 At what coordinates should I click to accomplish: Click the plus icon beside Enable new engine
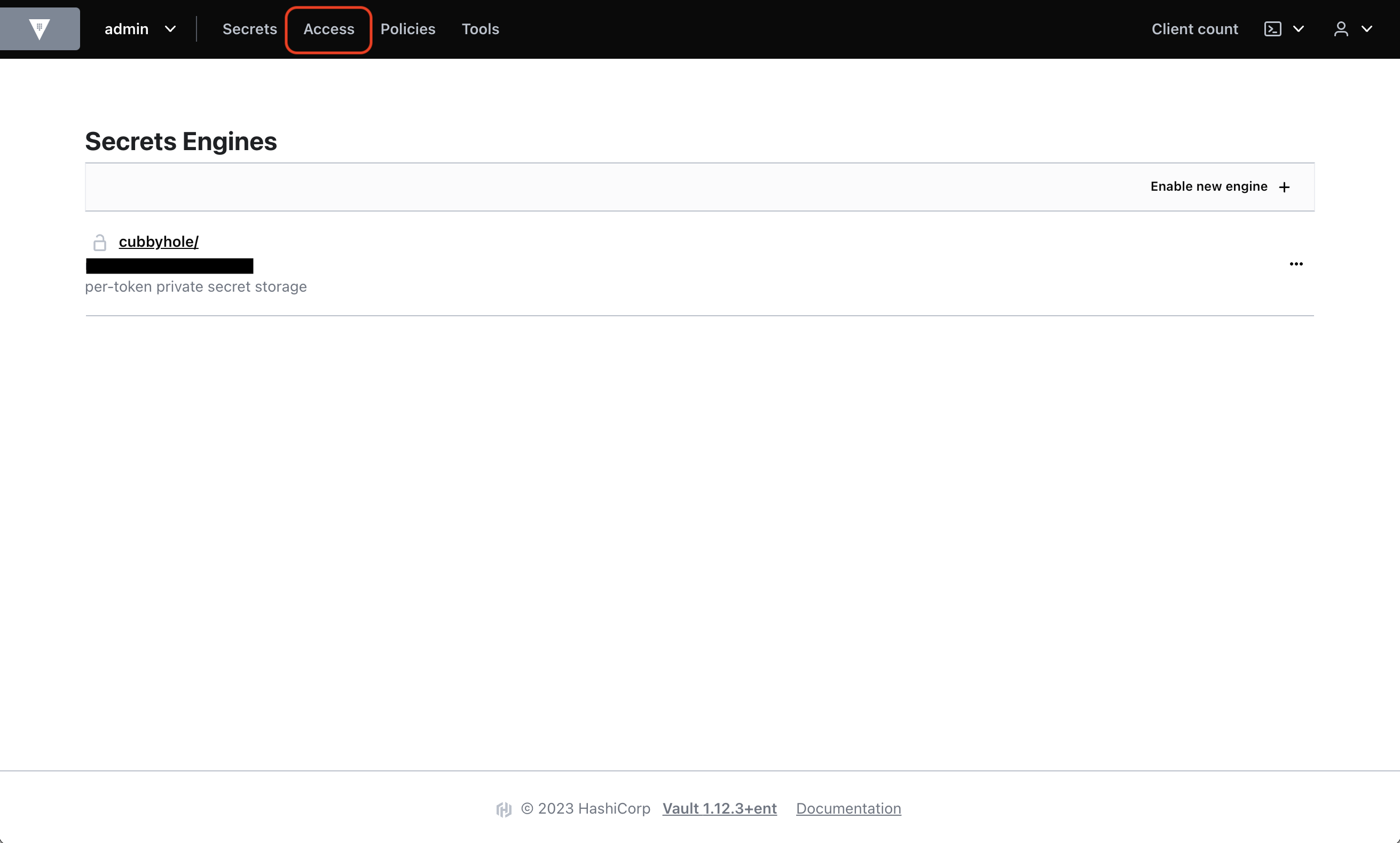click(1284, 188)
